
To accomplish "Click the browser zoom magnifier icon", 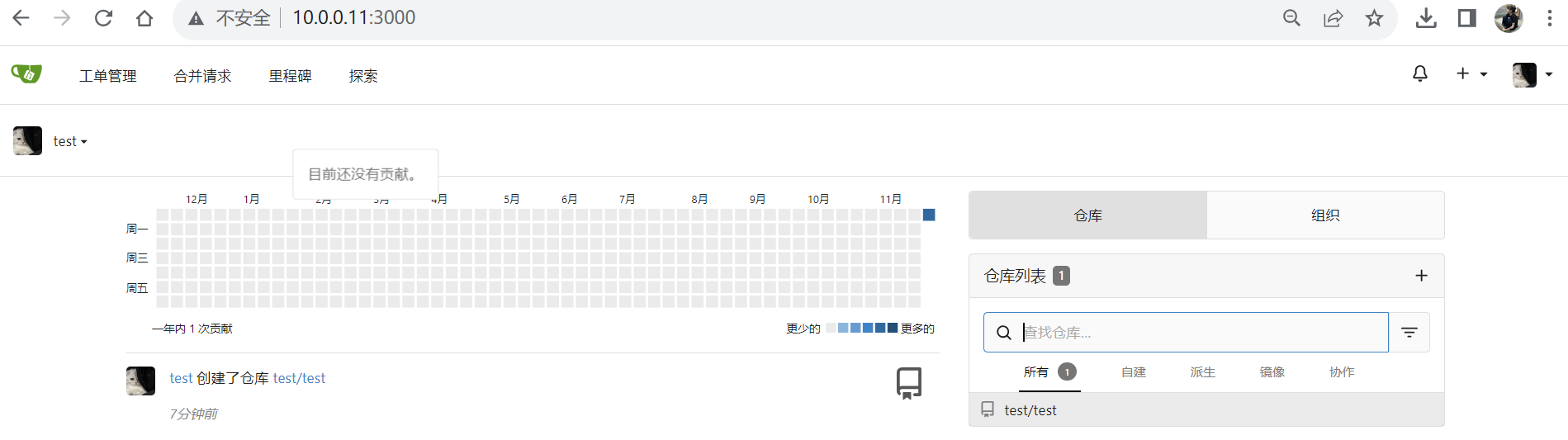I will 1291,18.
